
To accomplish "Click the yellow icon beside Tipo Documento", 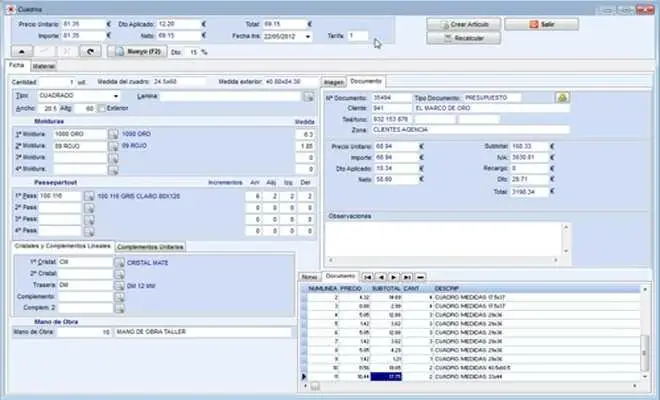I will click(562, 98).
